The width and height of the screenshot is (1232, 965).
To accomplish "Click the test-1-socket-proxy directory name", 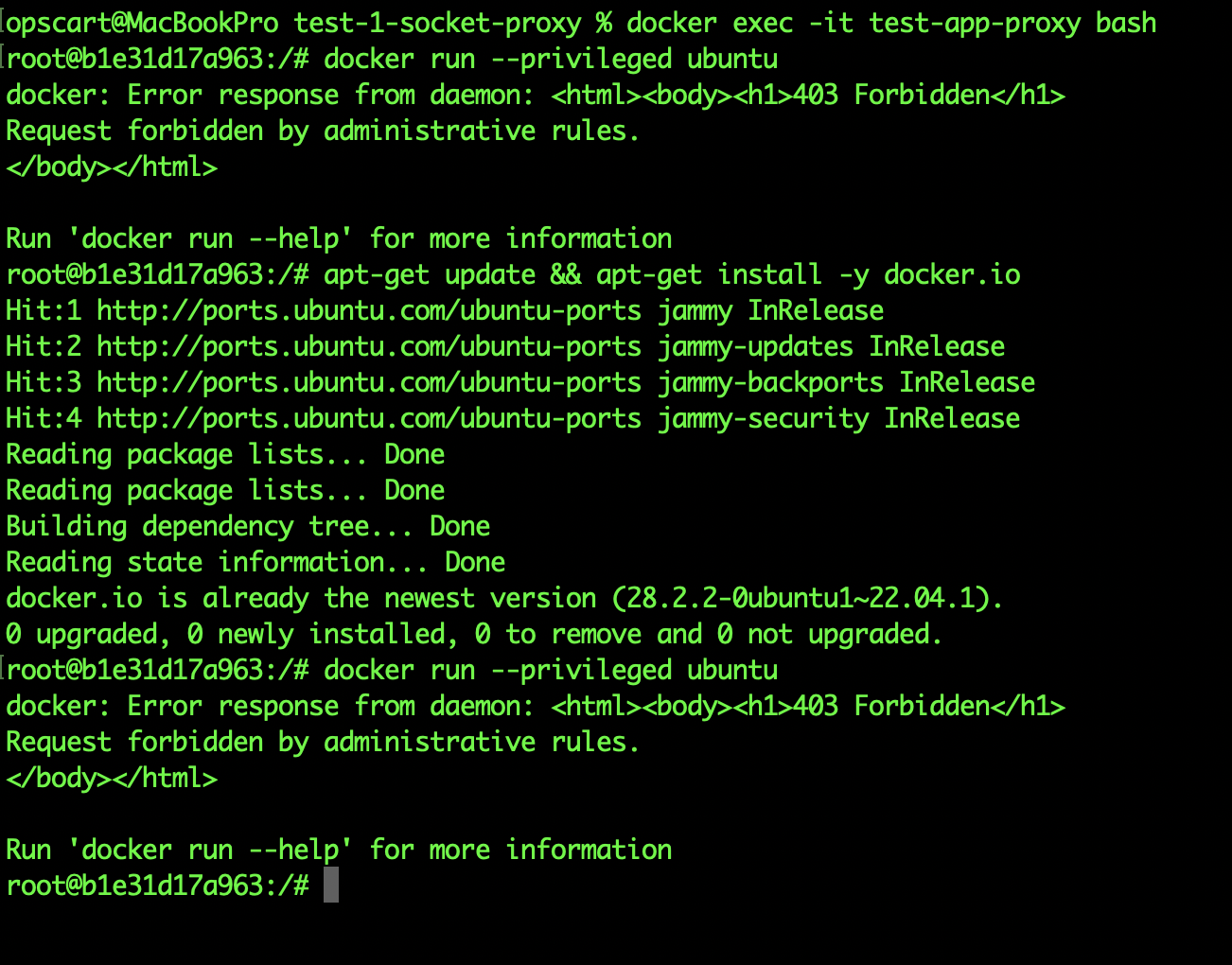I will (x=437, y=23).
